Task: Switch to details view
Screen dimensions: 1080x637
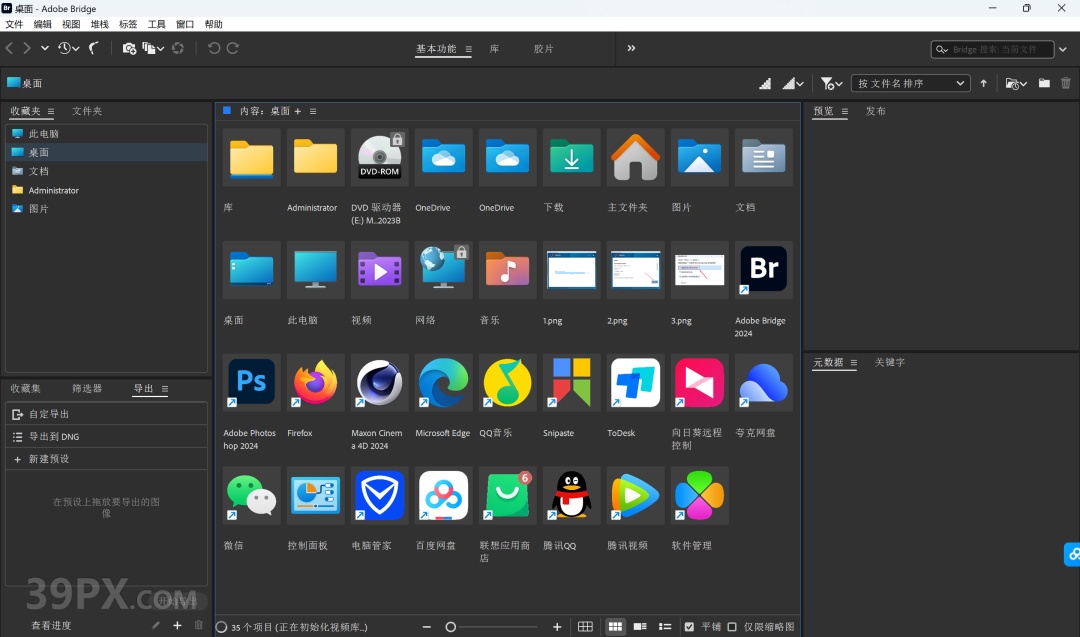Action: point(640,627)
